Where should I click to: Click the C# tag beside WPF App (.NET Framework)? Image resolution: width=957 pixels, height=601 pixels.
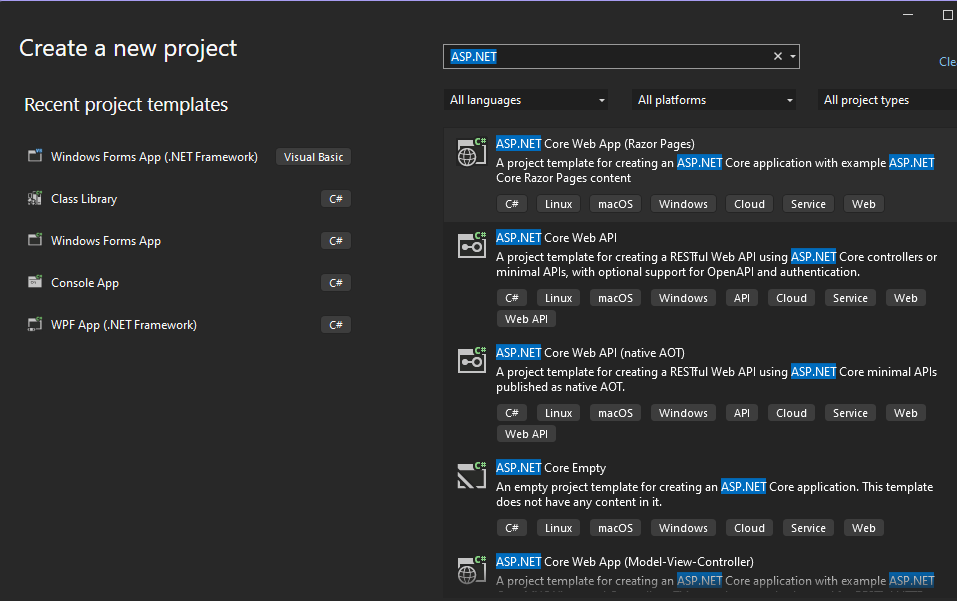336,325
